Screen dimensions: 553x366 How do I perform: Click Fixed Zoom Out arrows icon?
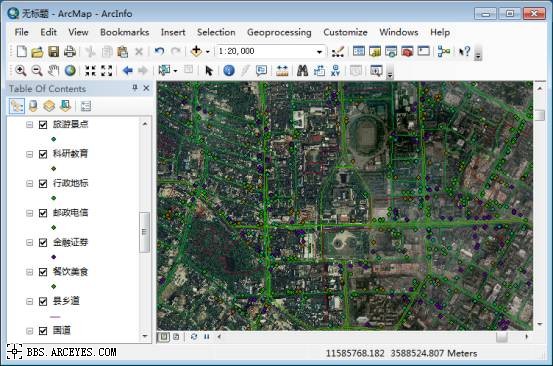click(107, 71)
